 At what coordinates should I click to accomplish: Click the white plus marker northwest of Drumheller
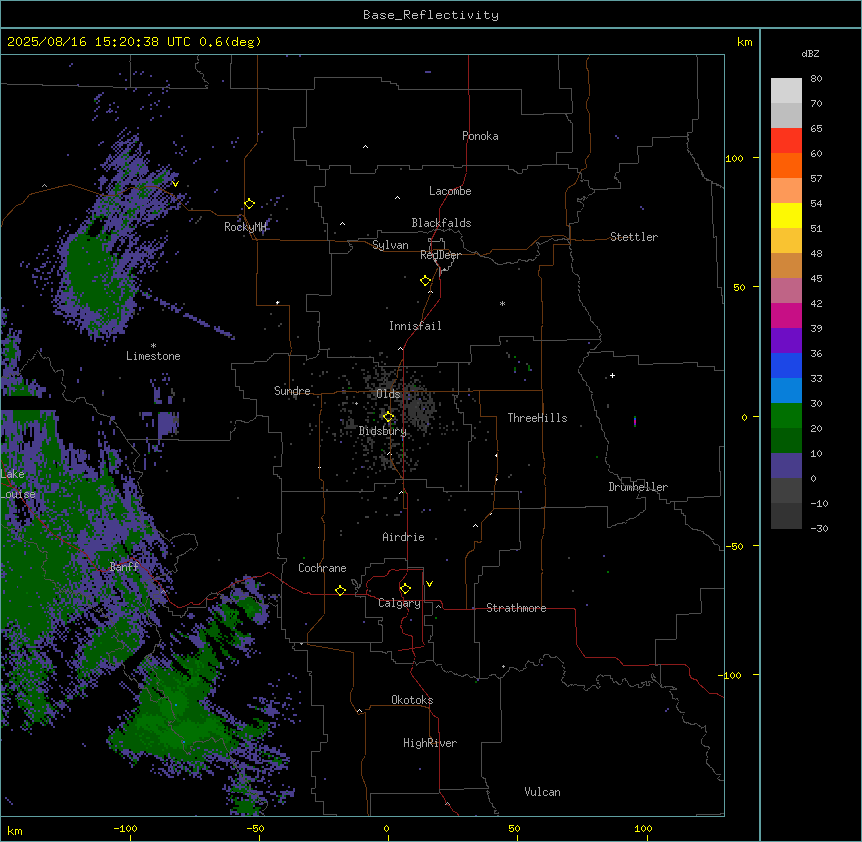(612, 375)
